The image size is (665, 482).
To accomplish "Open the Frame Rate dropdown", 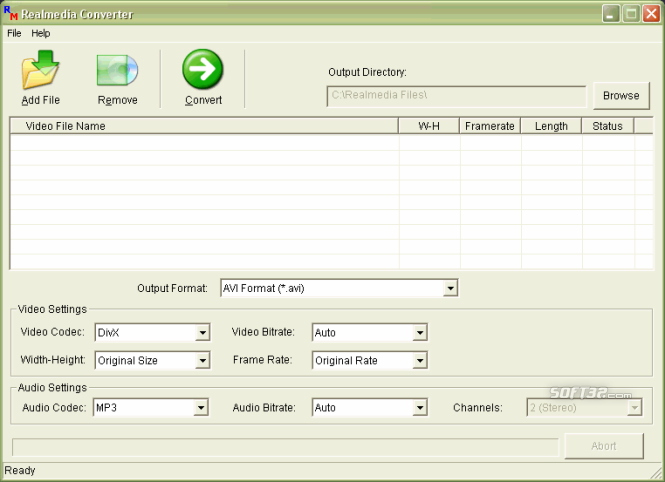I will point(420,360).
